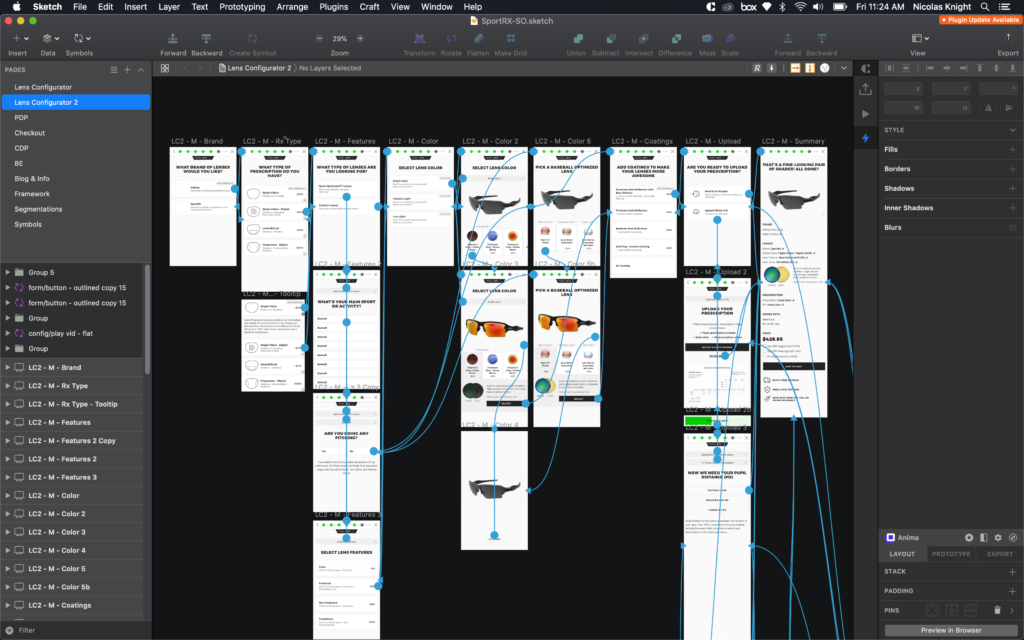This screenshot has width=1024, height=640.
Task: Click the blue lightning bolt sidebar icon
Action: 866,137
